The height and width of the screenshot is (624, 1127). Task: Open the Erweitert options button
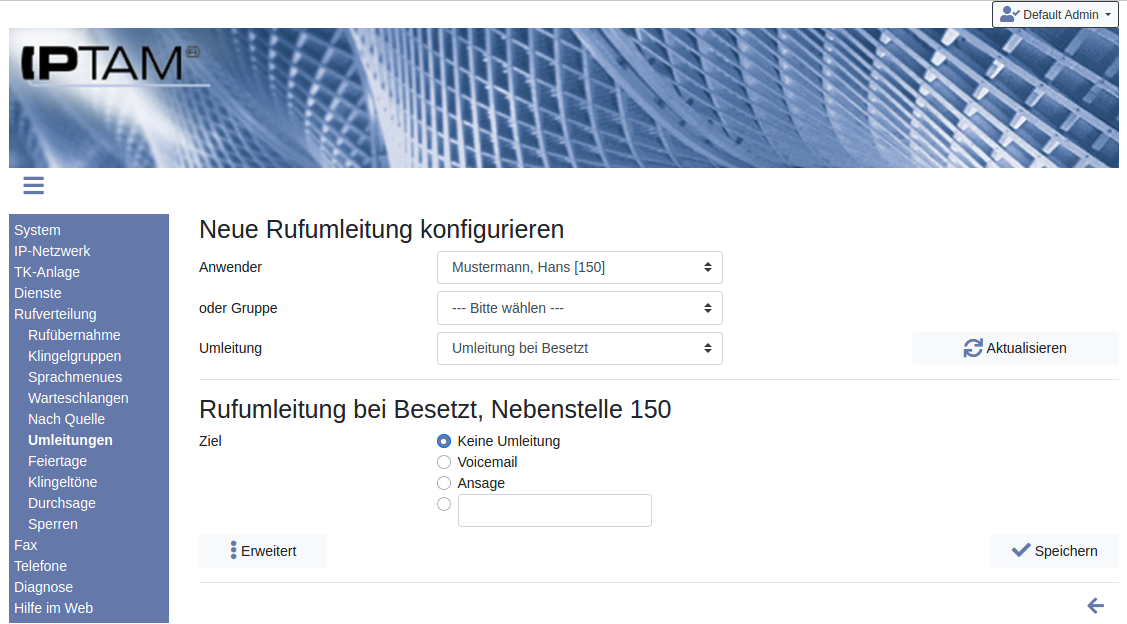pos(263,551)
